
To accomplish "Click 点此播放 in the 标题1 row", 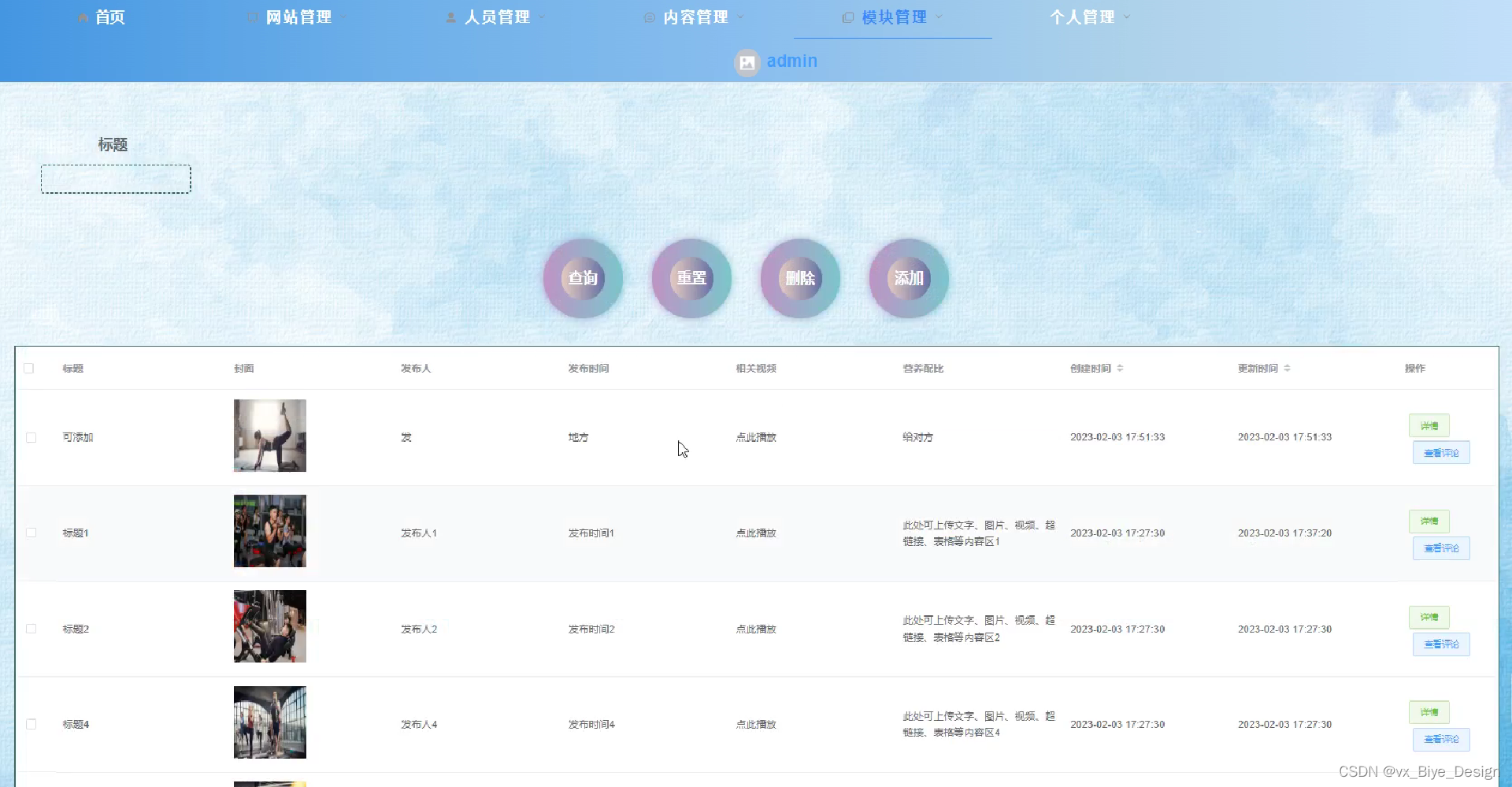I will click(756, 533).
